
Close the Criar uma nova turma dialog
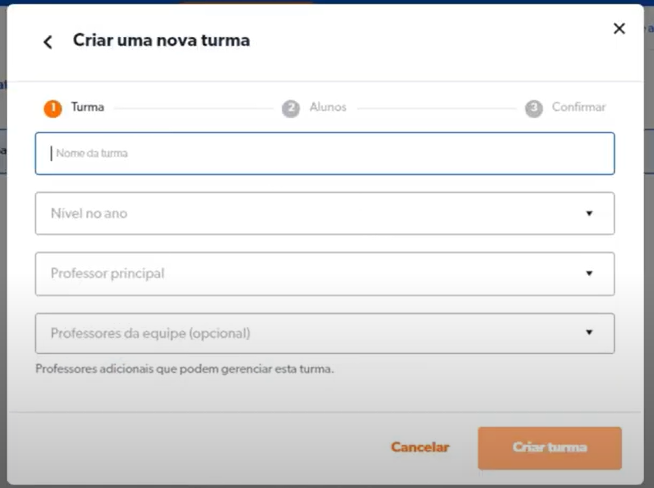click(619, 29)
